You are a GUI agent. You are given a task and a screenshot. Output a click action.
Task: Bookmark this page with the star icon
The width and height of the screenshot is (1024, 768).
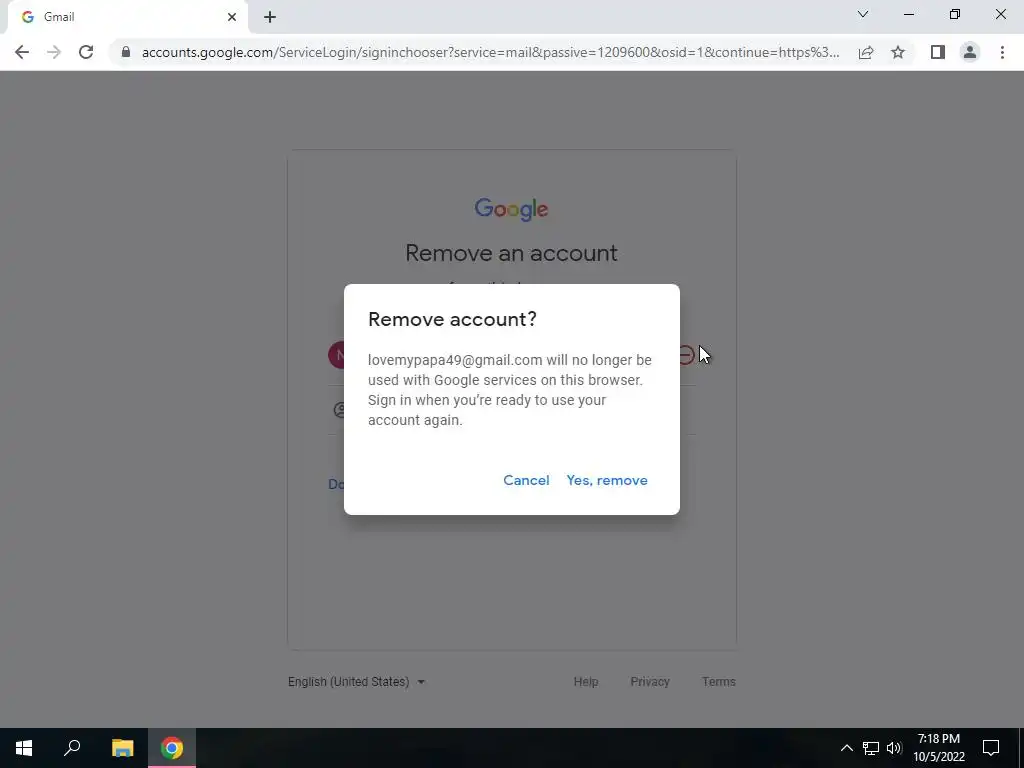click(898, 52)
